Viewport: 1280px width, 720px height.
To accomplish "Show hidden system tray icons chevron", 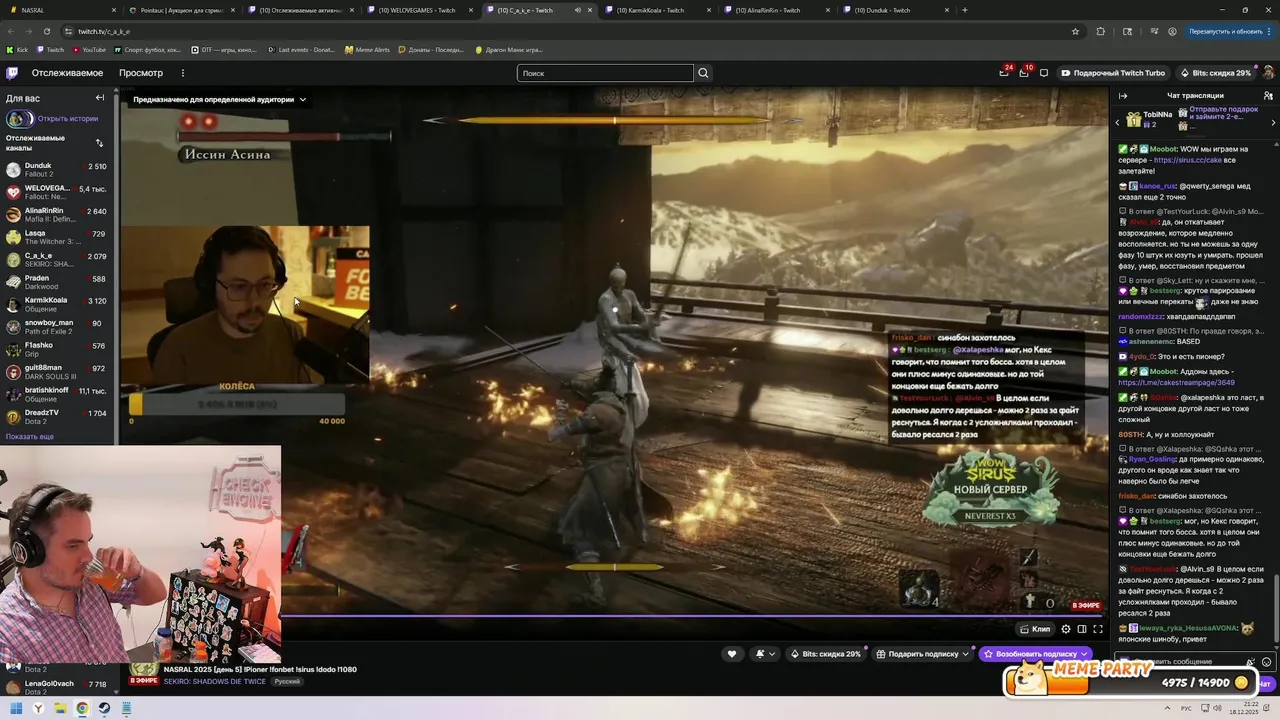I will pyautogui.click(x=1166, y=708).
